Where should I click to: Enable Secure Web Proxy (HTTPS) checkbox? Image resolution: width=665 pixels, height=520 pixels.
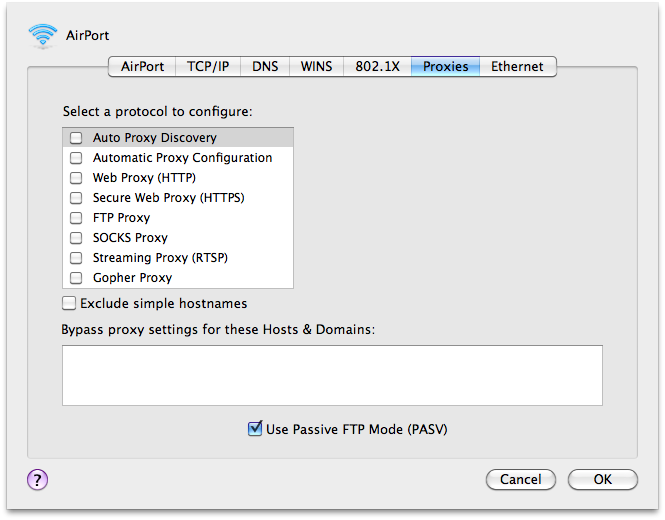pos(76,198)
